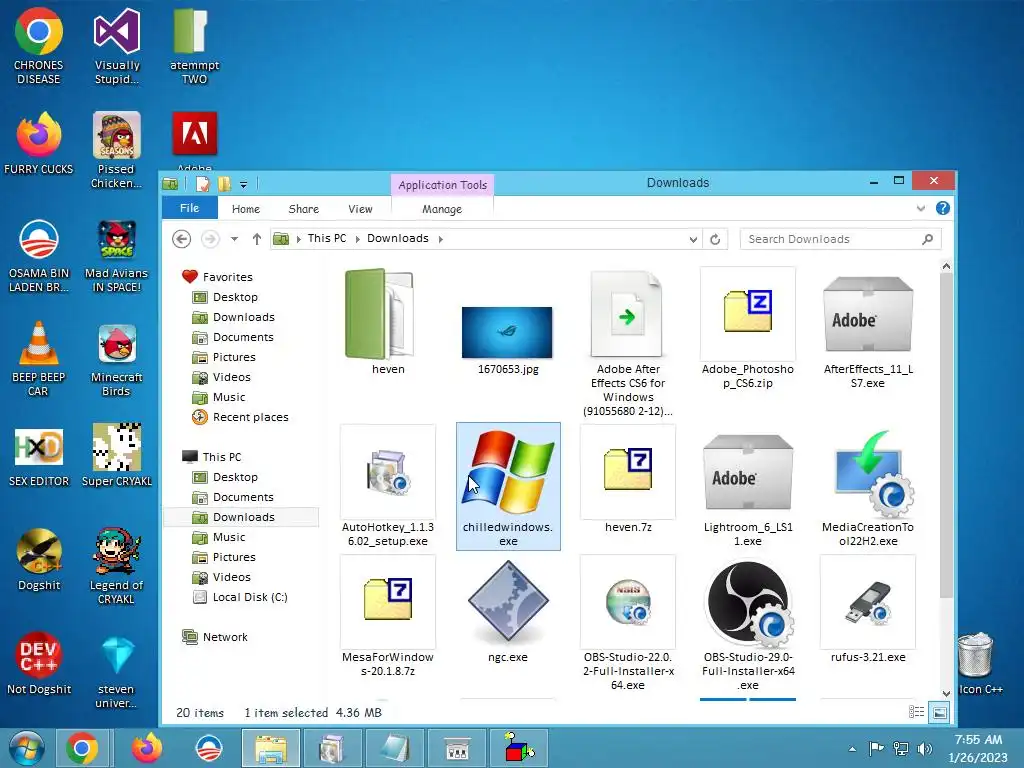Click the Search Downloads field

840,239
